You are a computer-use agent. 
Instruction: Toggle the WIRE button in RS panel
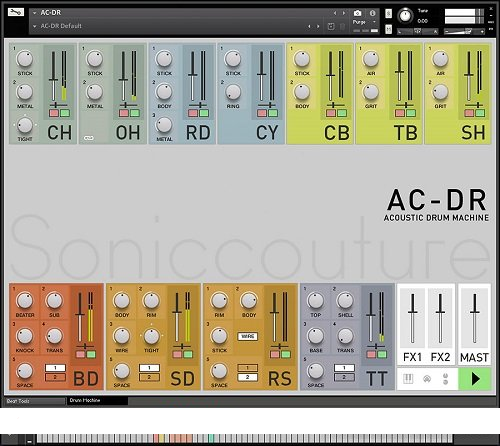(248, 336)
